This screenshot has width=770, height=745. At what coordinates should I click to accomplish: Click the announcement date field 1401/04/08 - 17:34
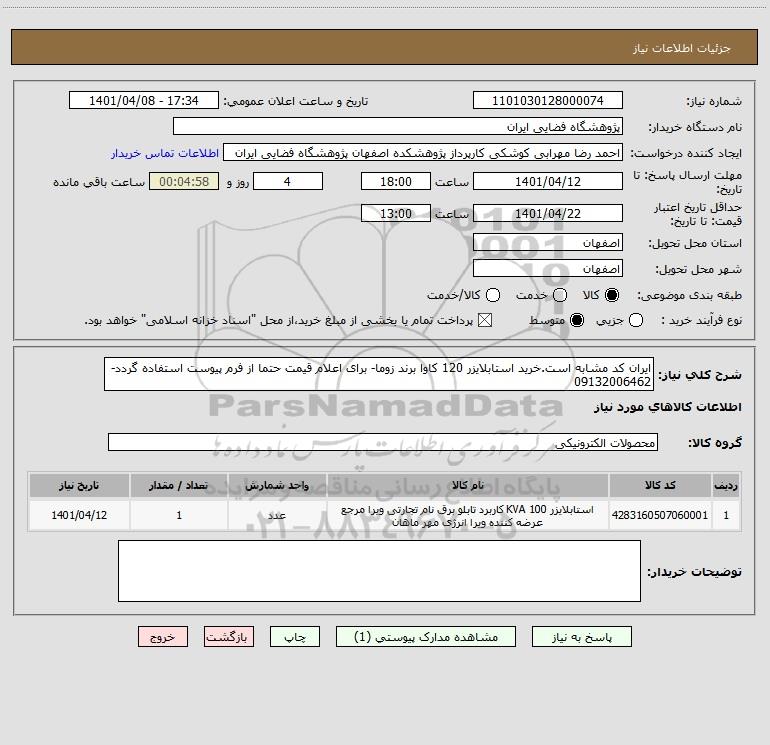pos(143,101)
